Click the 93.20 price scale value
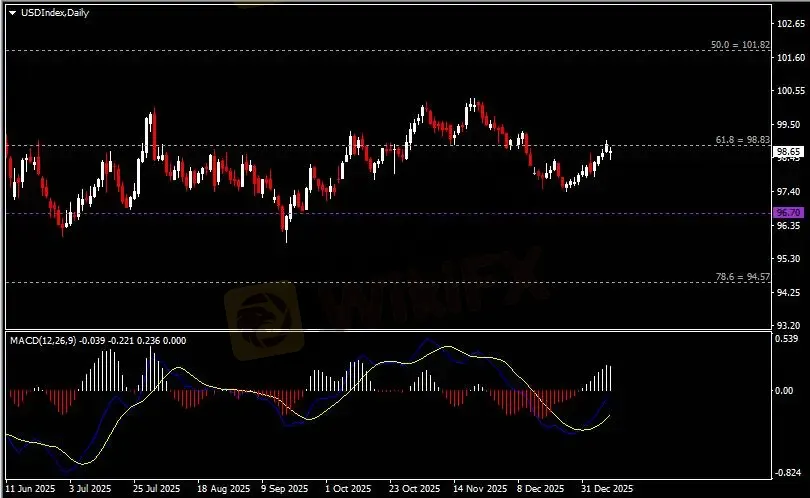Image resolution: width=810 pixels, height=498 pixels. [x=790, y=326]
